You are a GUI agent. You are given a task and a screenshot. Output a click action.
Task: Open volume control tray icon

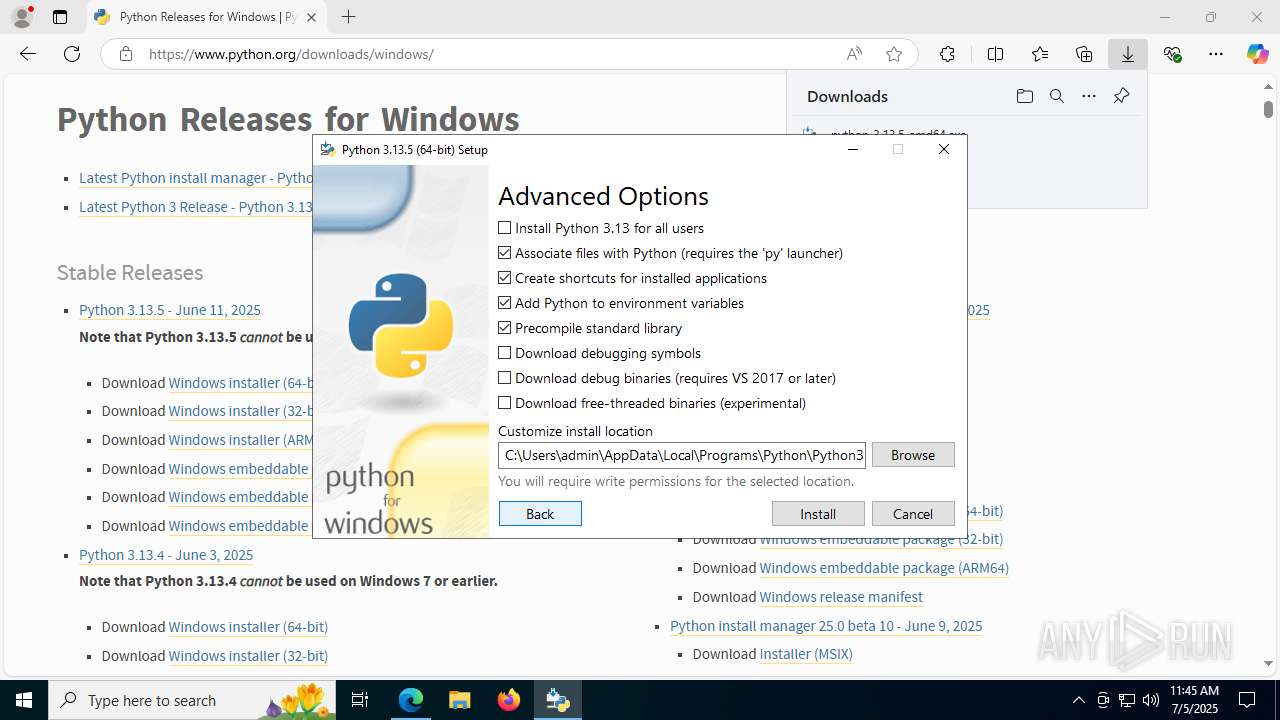(x=1150, y=700)
